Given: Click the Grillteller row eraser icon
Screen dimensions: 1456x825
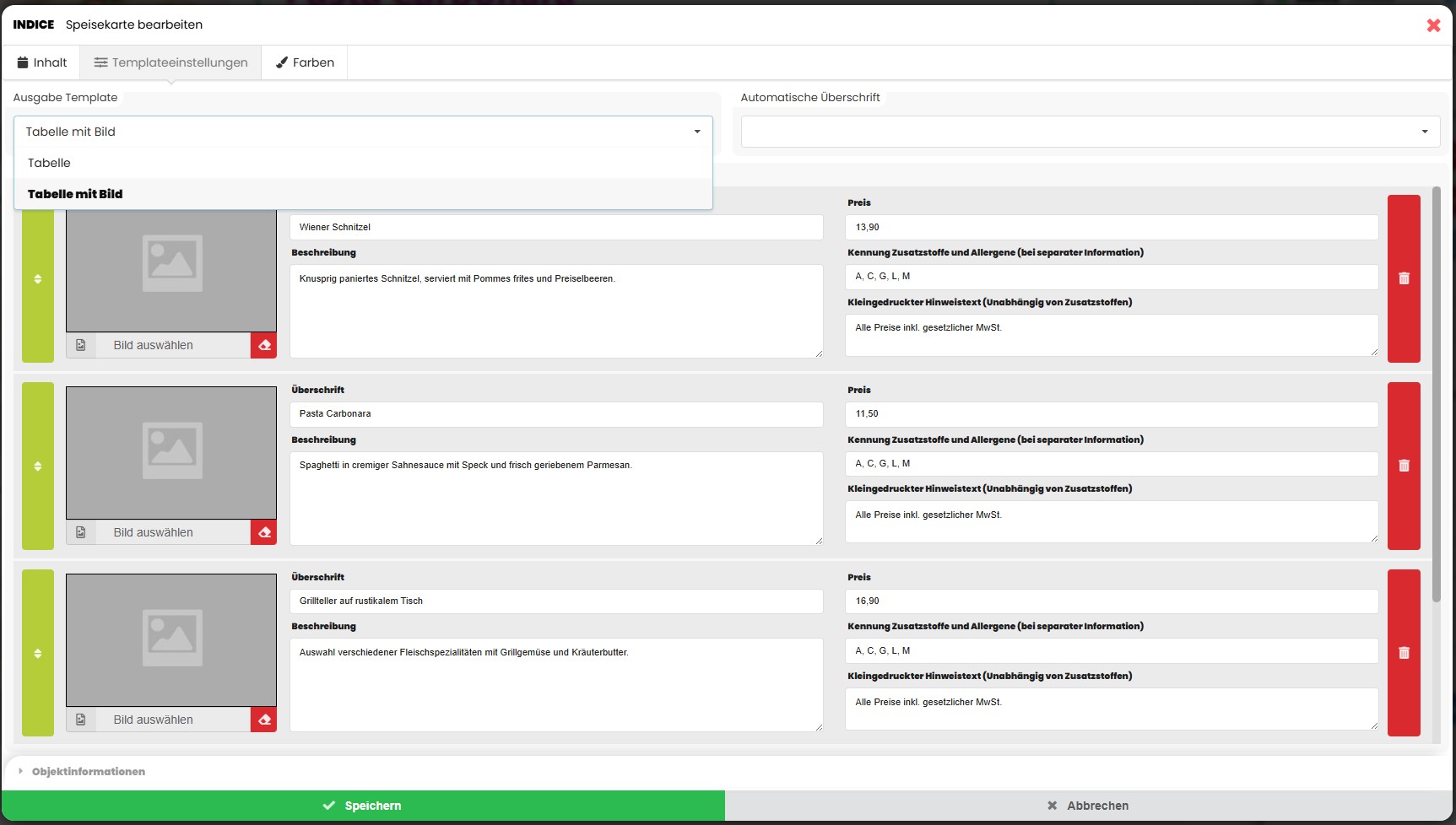Looking at the screenshot, I should 264,720.
